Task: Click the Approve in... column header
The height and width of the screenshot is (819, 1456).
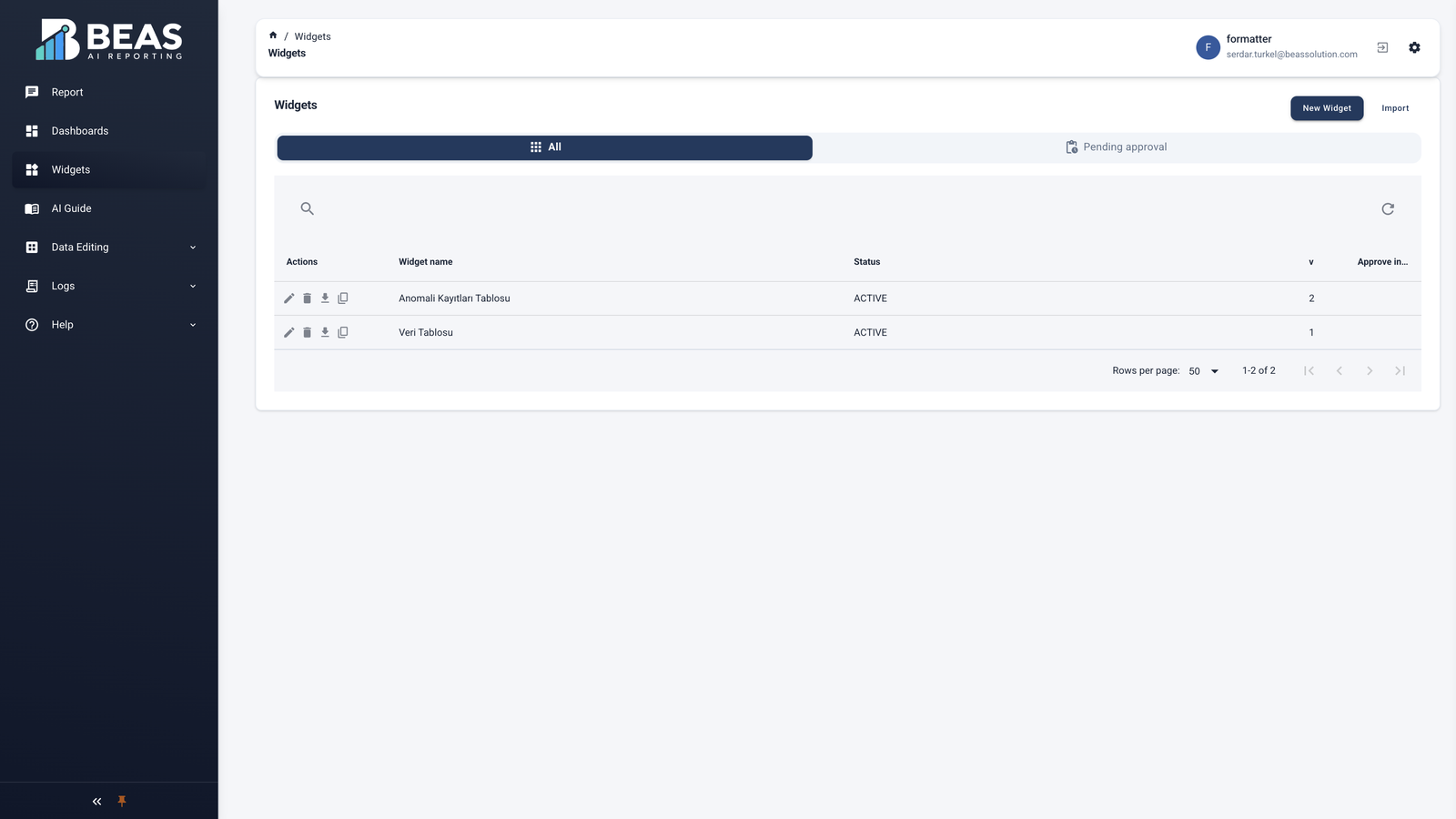Action: point(1382,262)
